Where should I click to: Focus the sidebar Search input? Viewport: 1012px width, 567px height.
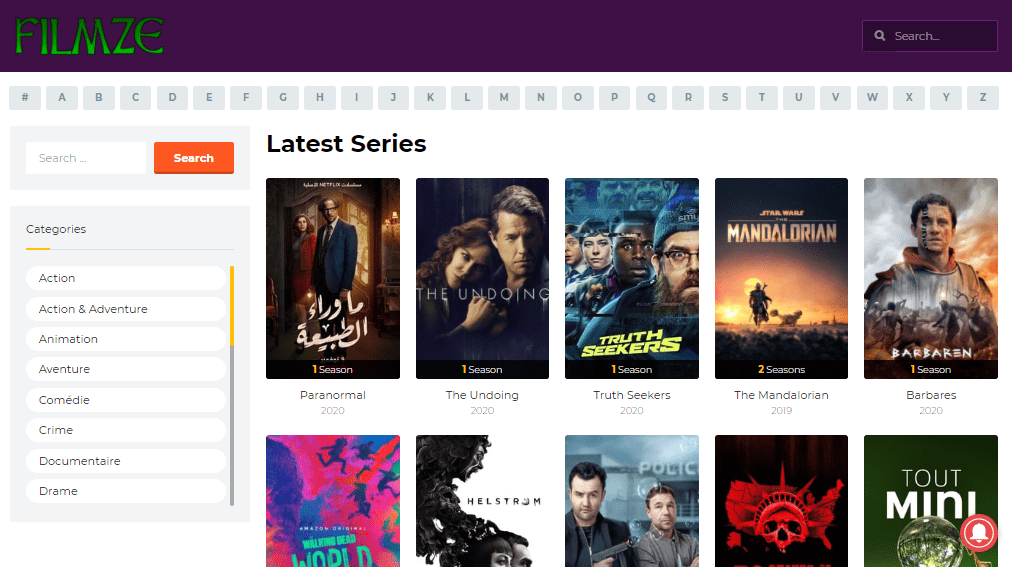[x=86, y=158]
